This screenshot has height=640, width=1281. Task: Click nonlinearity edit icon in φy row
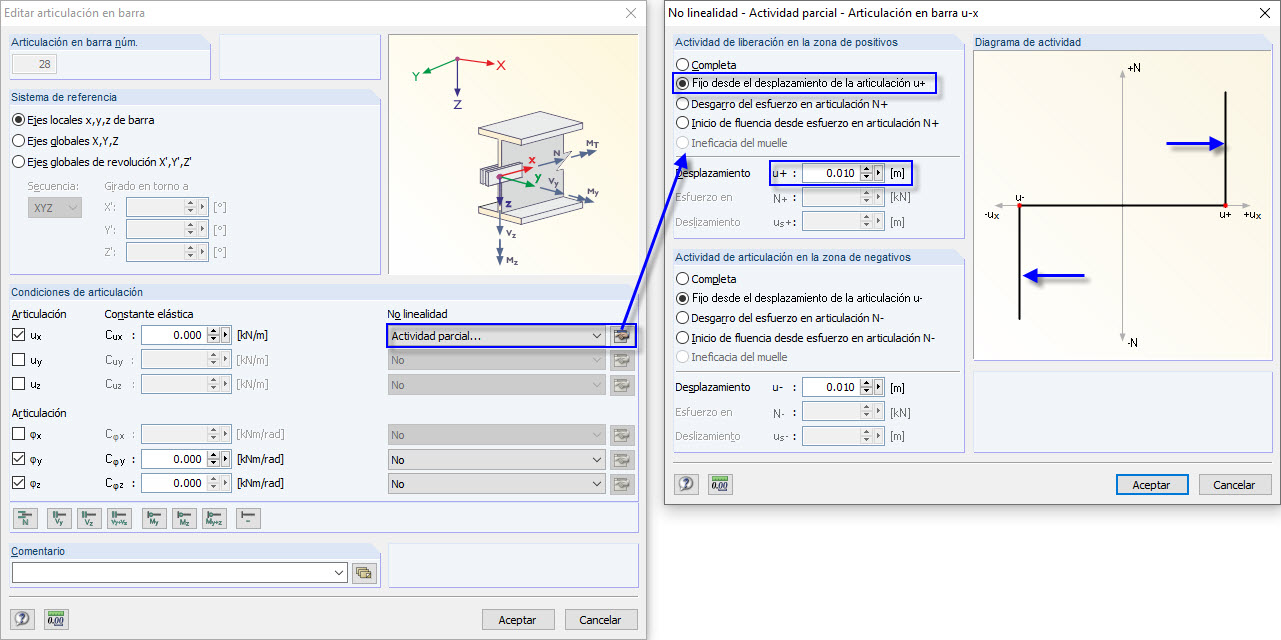click(623, 460)
